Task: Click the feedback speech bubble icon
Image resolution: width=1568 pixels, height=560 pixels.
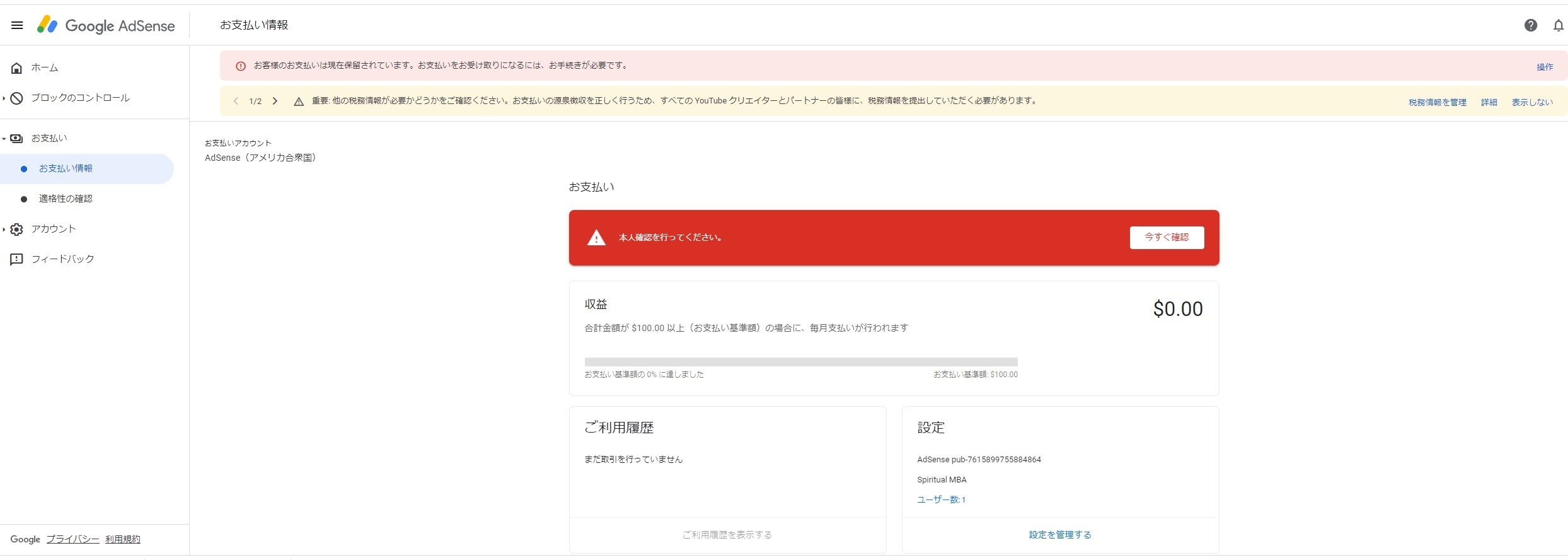Action: (17, 259)
